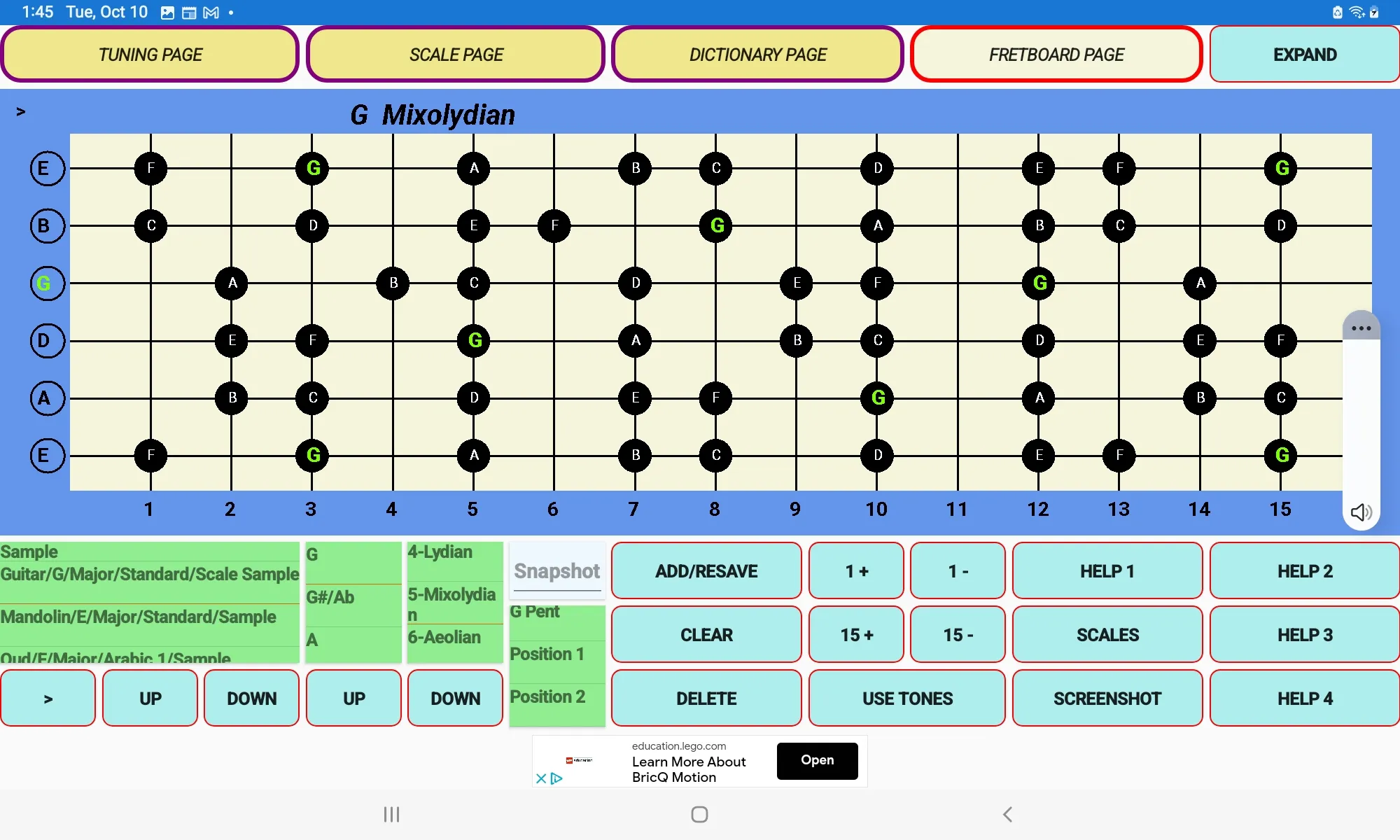Select 4-Lydian mode
The width and height of the screenshot is (1400, 840).
pyautogui.click(x=455, y=561)
